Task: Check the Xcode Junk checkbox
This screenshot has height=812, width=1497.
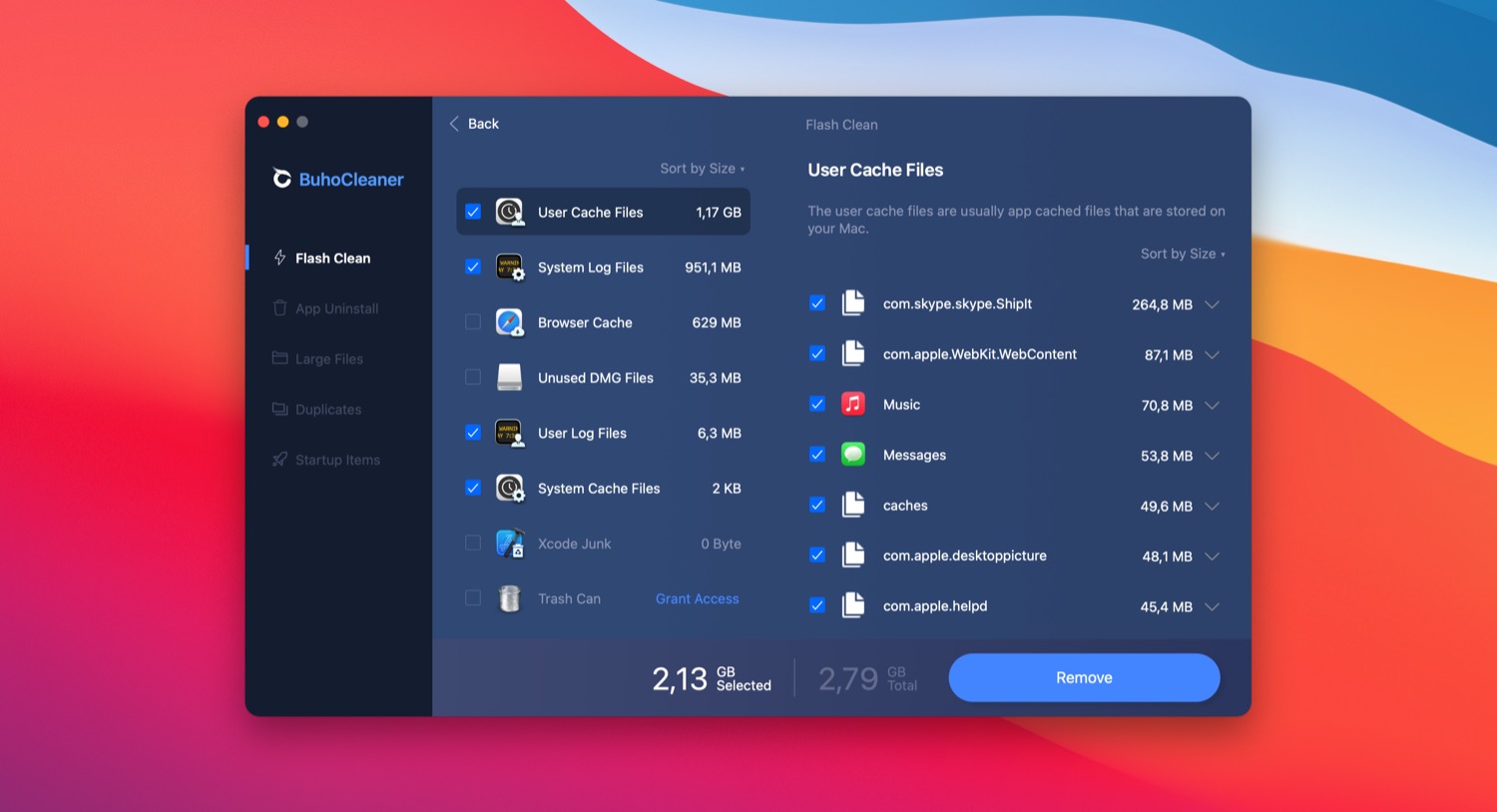Action: [x=473, y=543]
